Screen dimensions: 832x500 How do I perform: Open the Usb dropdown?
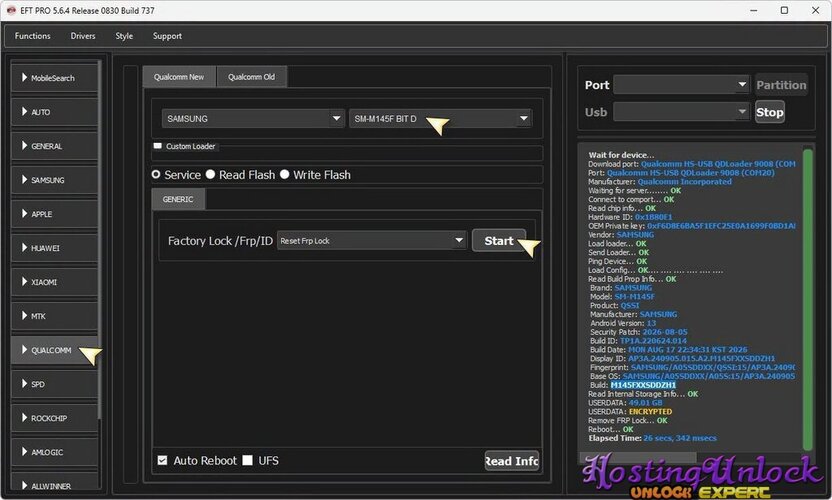(x=681, y=112)
